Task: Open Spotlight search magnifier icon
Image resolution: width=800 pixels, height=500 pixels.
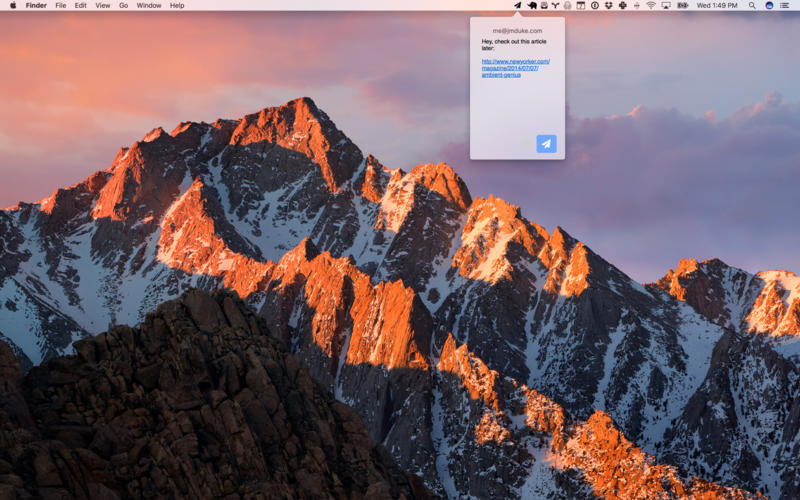Action: 752,5
